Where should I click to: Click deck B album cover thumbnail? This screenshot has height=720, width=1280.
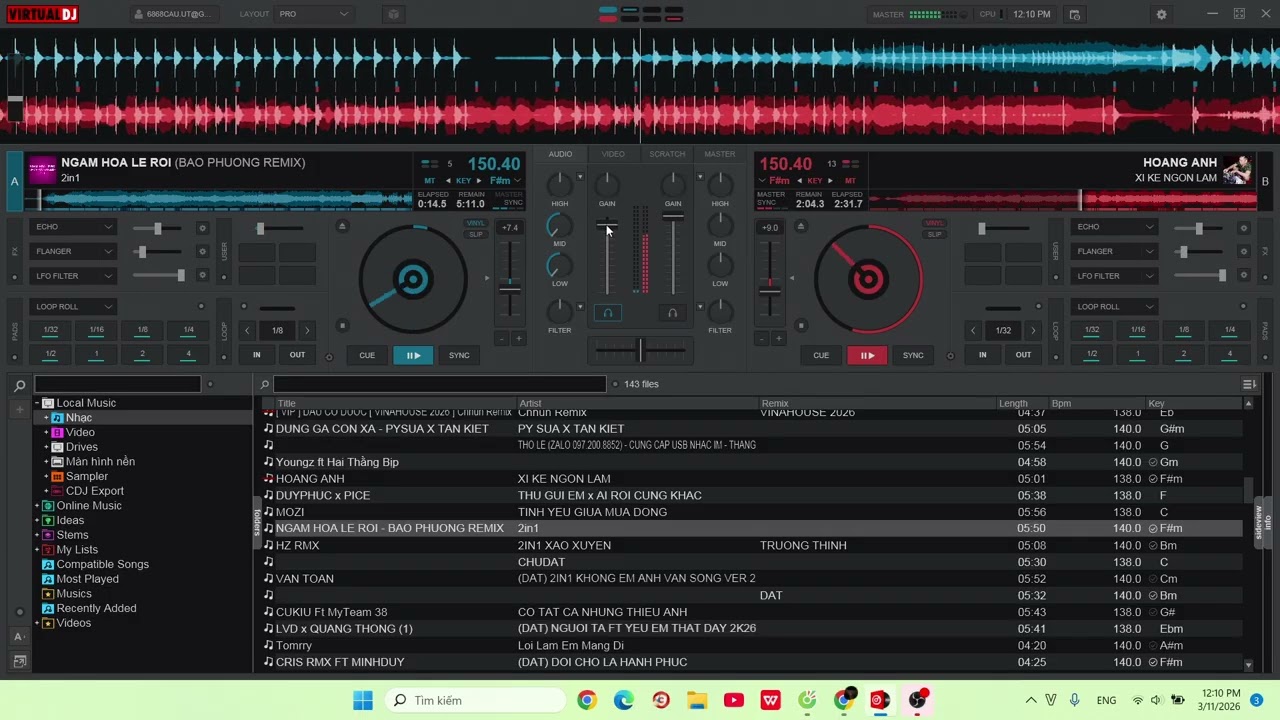coord(1237,169)
